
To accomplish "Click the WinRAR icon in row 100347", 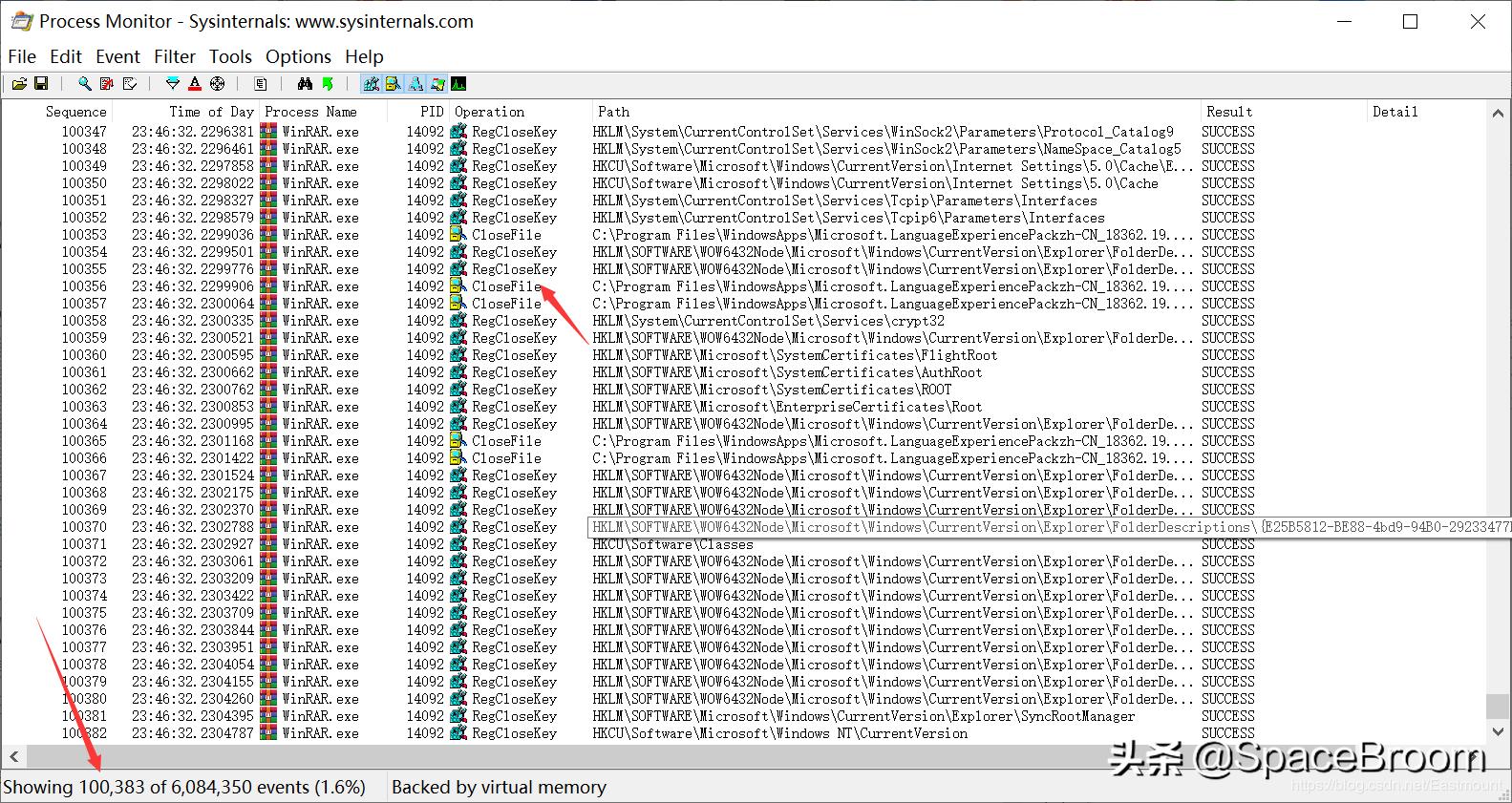I will click(x=269, y=132).
